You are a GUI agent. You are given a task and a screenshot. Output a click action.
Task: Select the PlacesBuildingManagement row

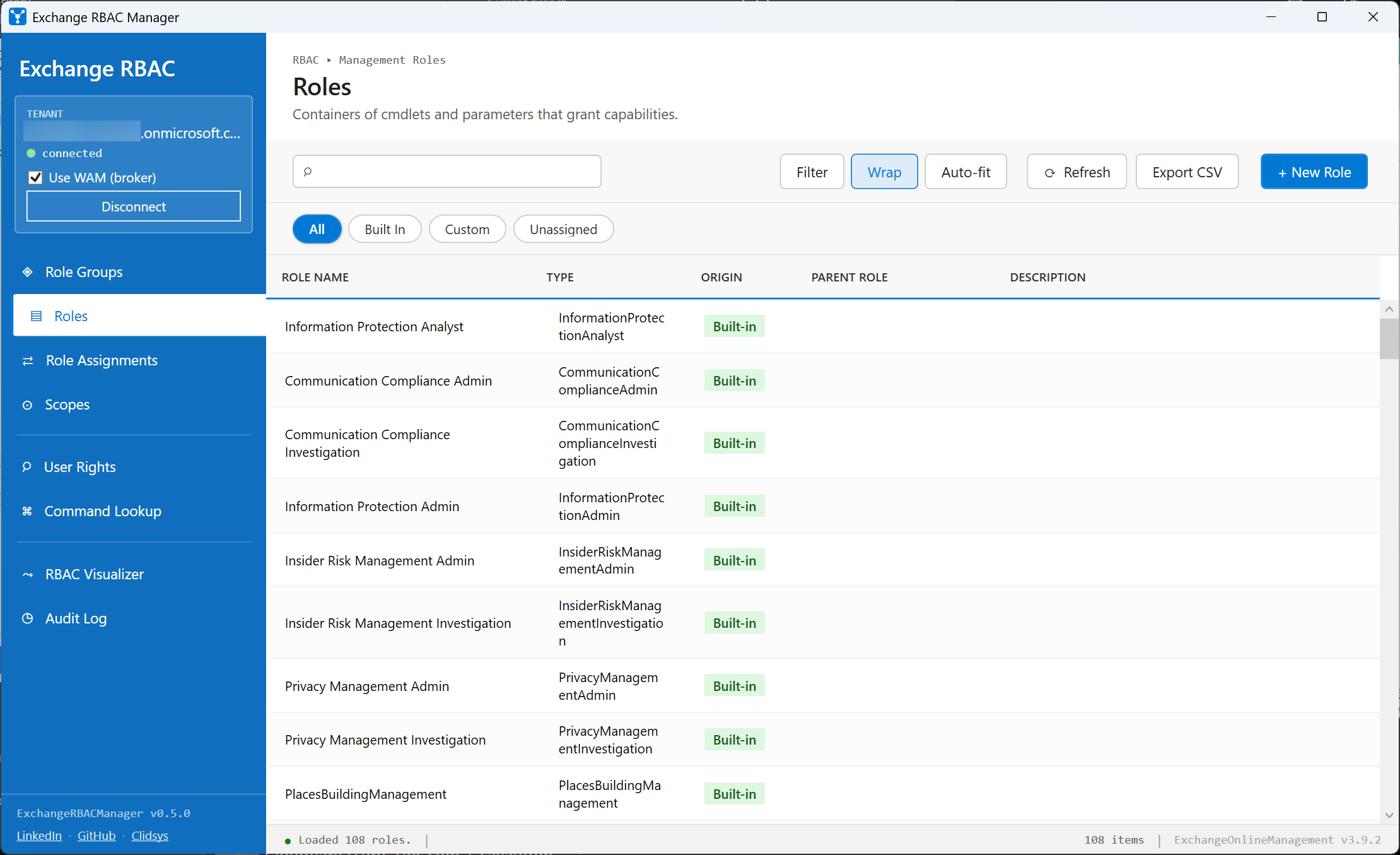(823, 794)
